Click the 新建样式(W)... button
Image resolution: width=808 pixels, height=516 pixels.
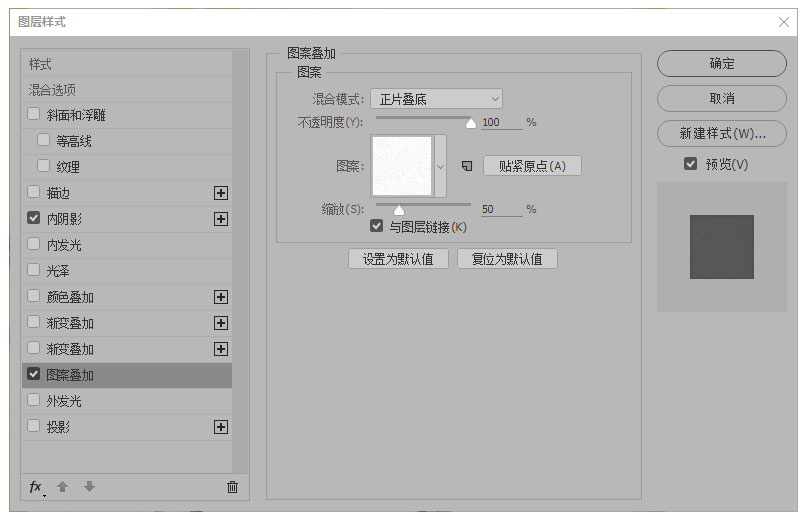(721, 134)
